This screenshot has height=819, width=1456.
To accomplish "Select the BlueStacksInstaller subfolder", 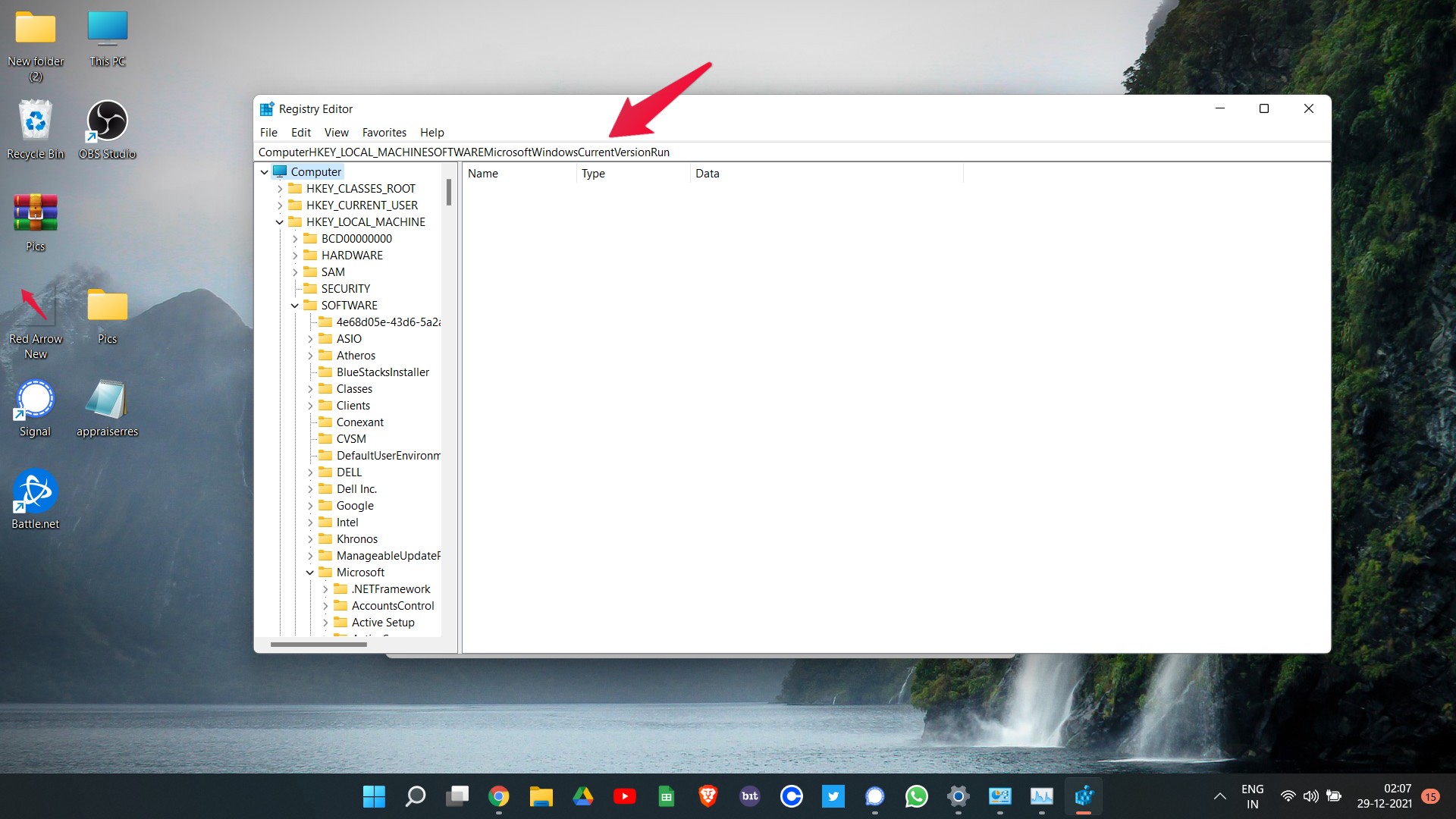I will tap(382, 371).
